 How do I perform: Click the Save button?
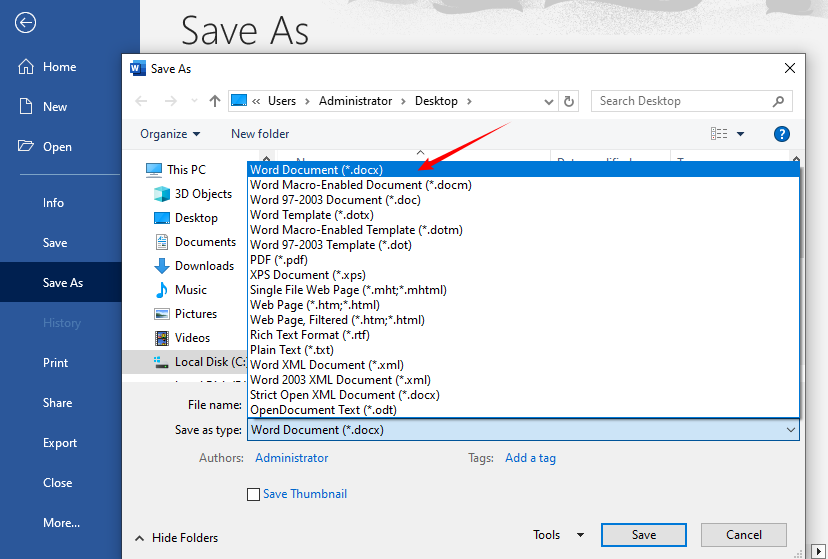tap(644, 535)
